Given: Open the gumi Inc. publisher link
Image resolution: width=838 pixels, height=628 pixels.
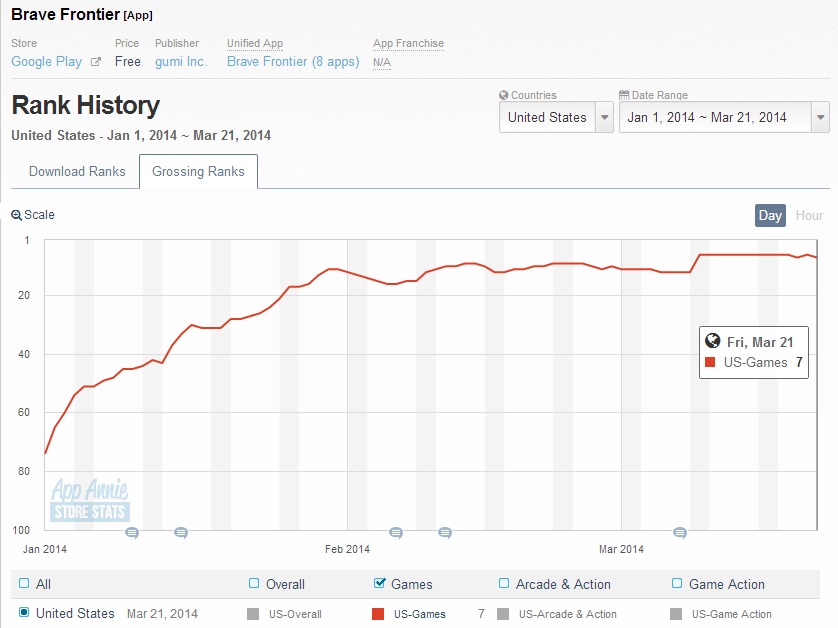Looking at the screenshot, I should tap(181, 62).
